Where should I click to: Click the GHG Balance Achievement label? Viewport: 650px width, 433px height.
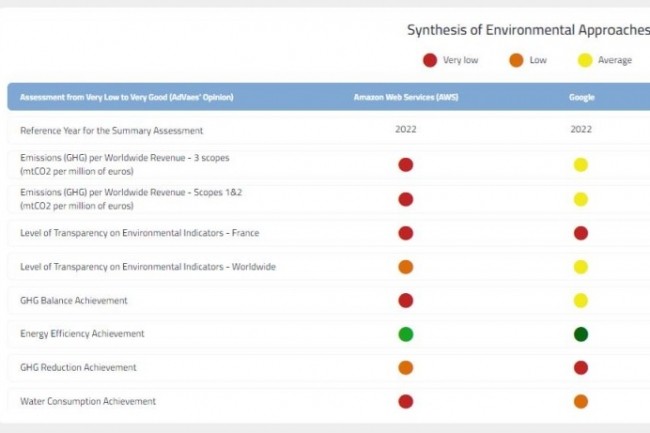[x=74, y=300]
